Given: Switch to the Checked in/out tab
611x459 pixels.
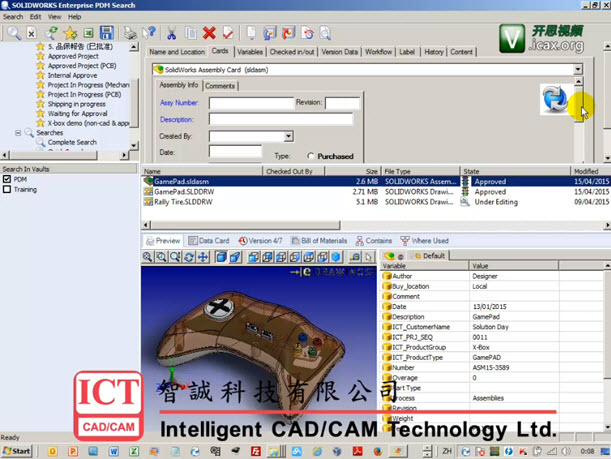Looking at the screenshot, I should click(x=292, y=52).
